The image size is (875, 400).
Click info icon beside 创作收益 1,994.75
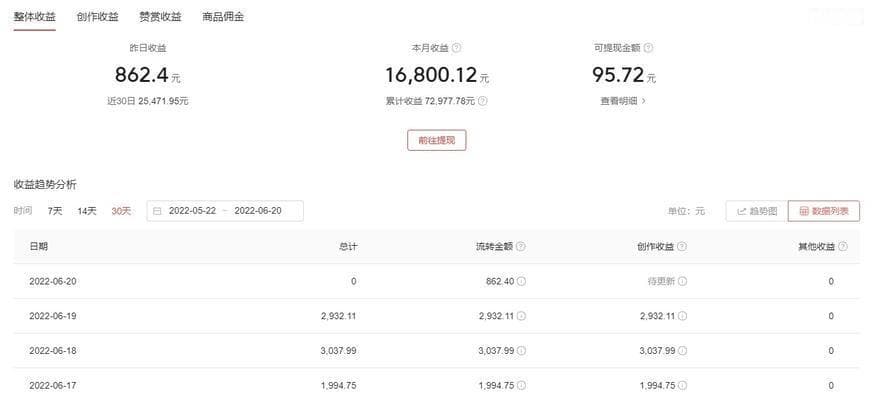682,385
